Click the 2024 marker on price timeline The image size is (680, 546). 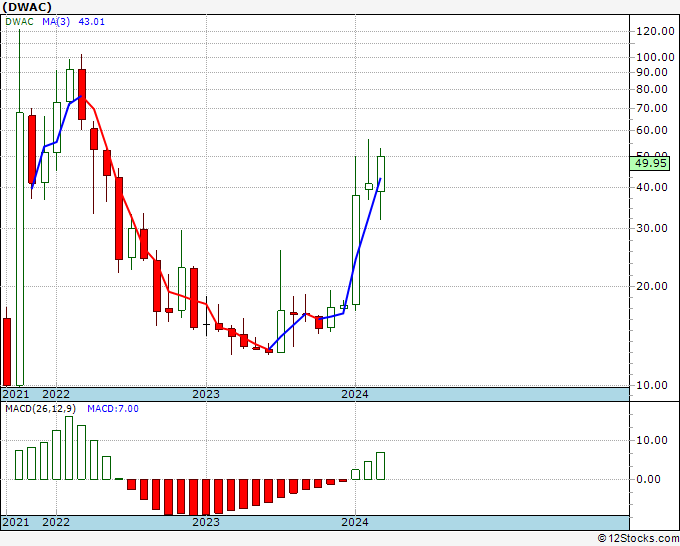[x=355, y=394]
